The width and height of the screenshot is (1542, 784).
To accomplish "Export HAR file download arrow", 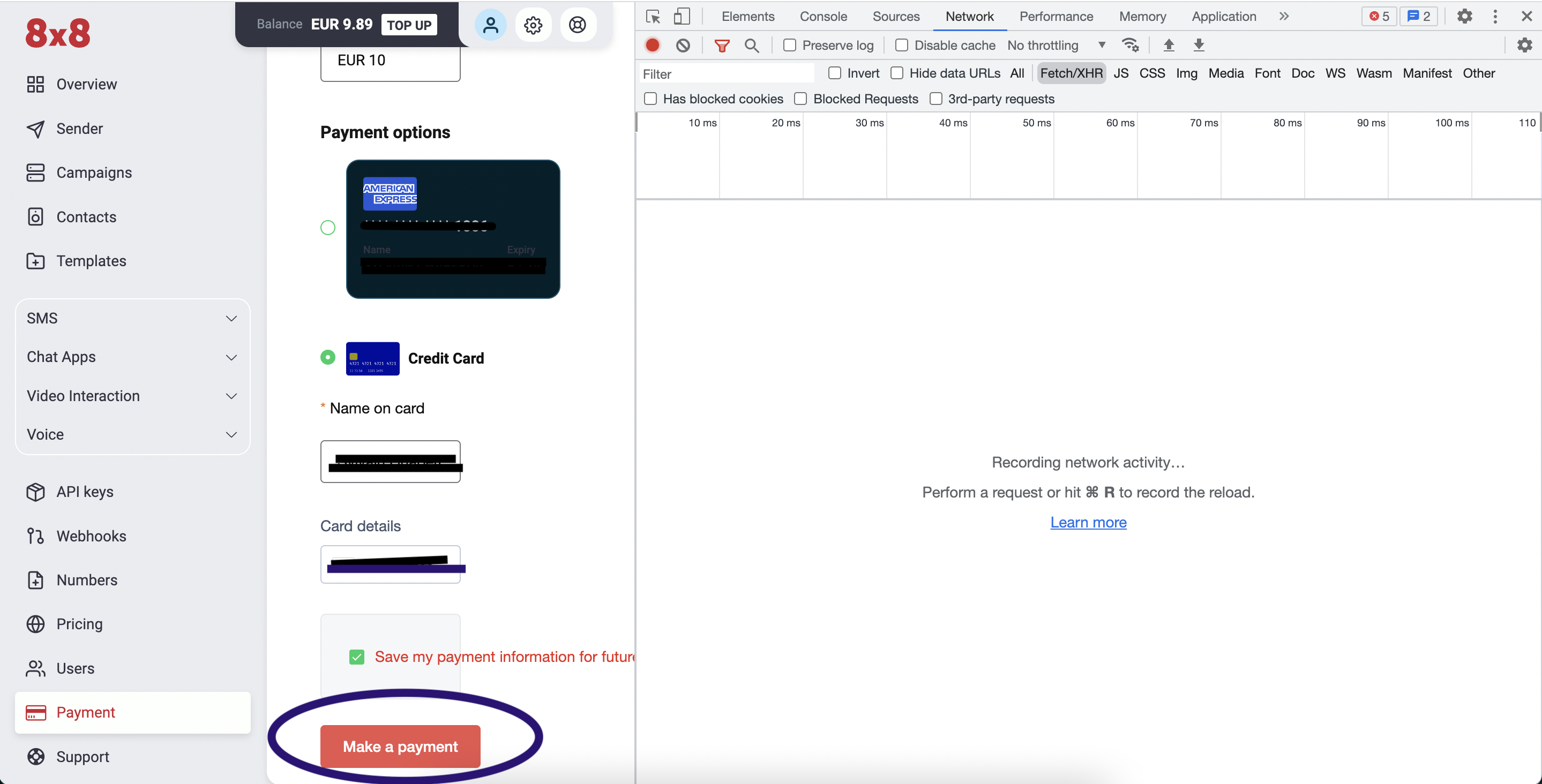I will (1199, 45).
